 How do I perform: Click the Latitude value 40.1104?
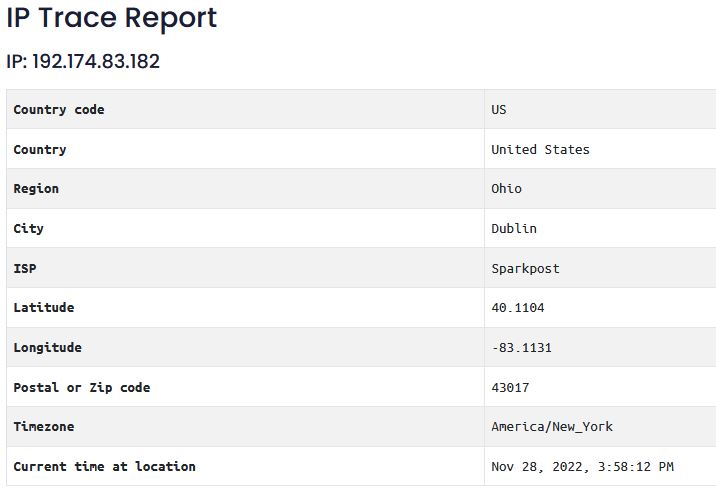tap(518, 308)
